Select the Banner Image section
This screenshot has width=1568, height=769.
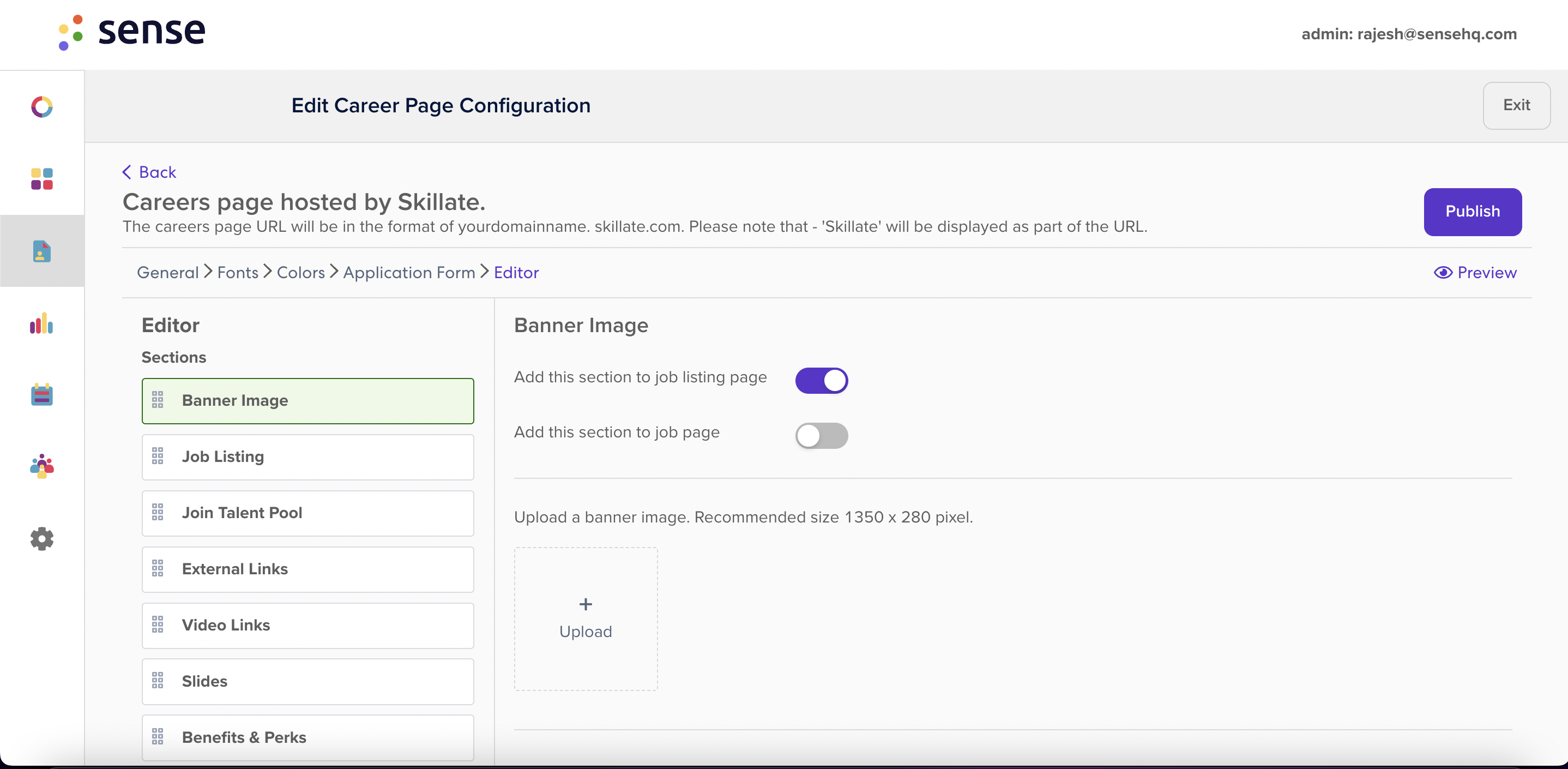click(308, 401)
